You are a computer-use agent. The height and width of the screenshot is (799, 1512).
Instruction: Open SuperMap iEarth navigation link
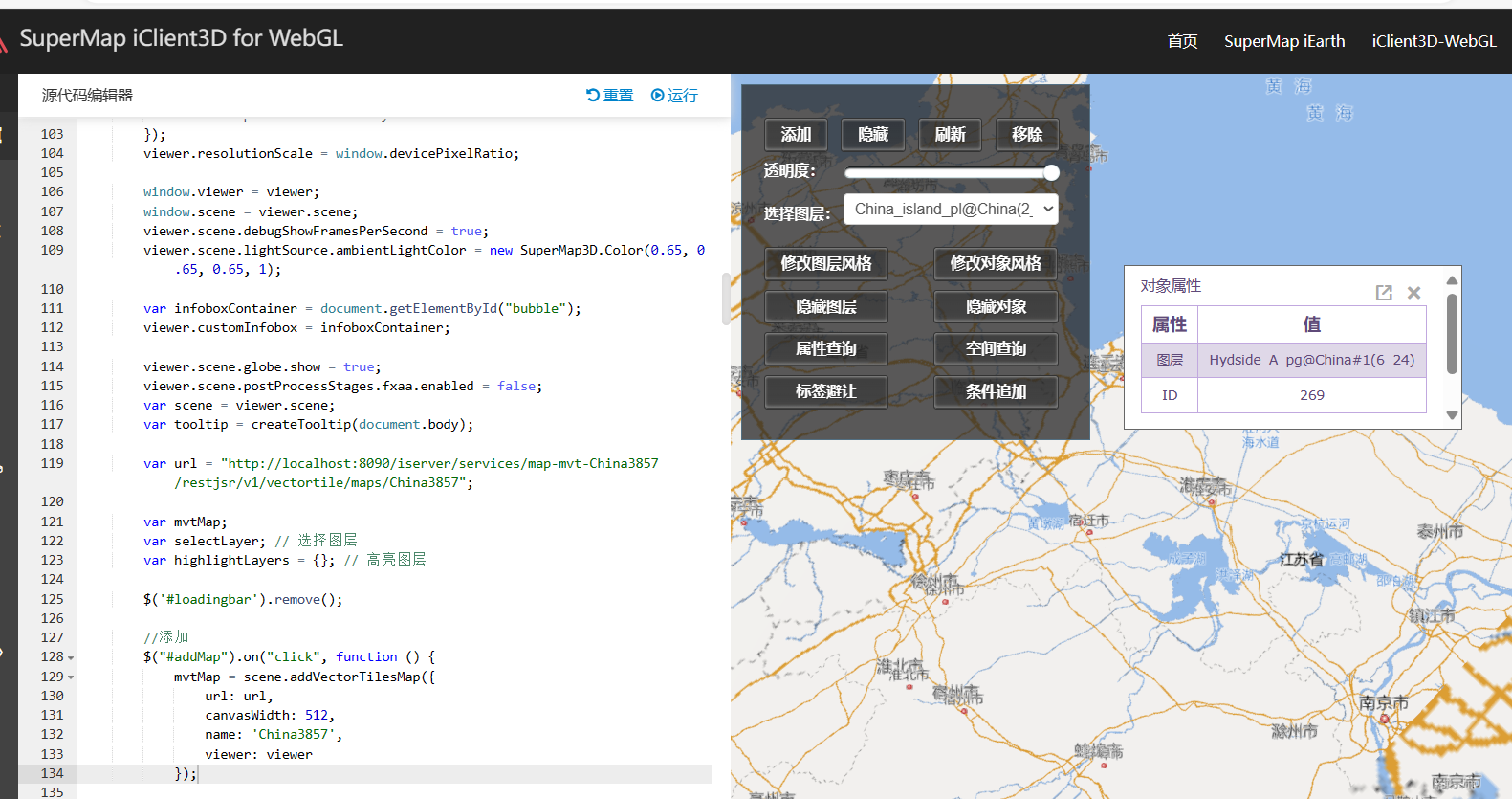(x=1284, y=41)
